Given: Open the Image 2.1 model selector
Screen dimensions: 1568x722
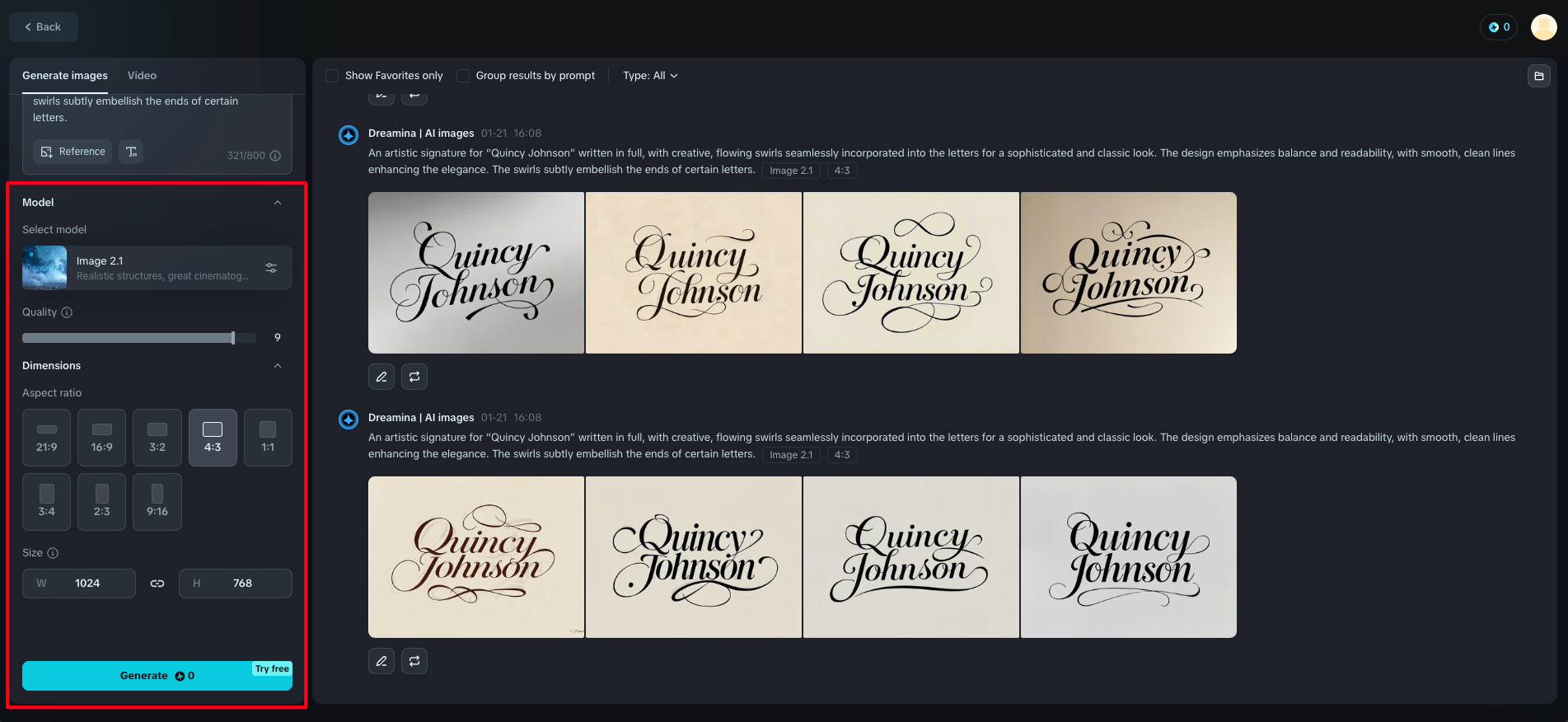Looking at the screenshot, I should coord(157,268).
